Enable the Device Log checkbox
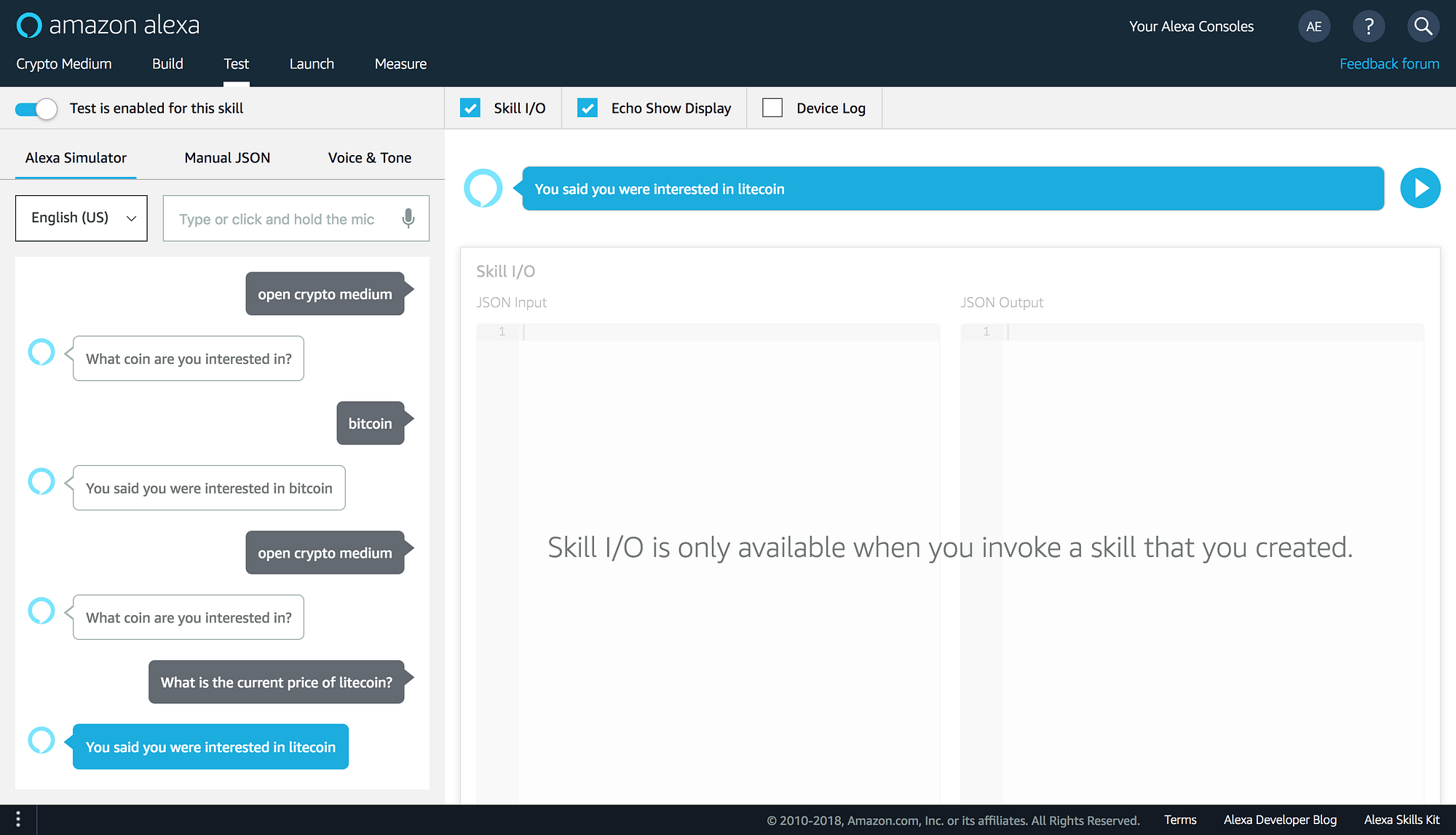1456x835 pixels. click(772, 108)
